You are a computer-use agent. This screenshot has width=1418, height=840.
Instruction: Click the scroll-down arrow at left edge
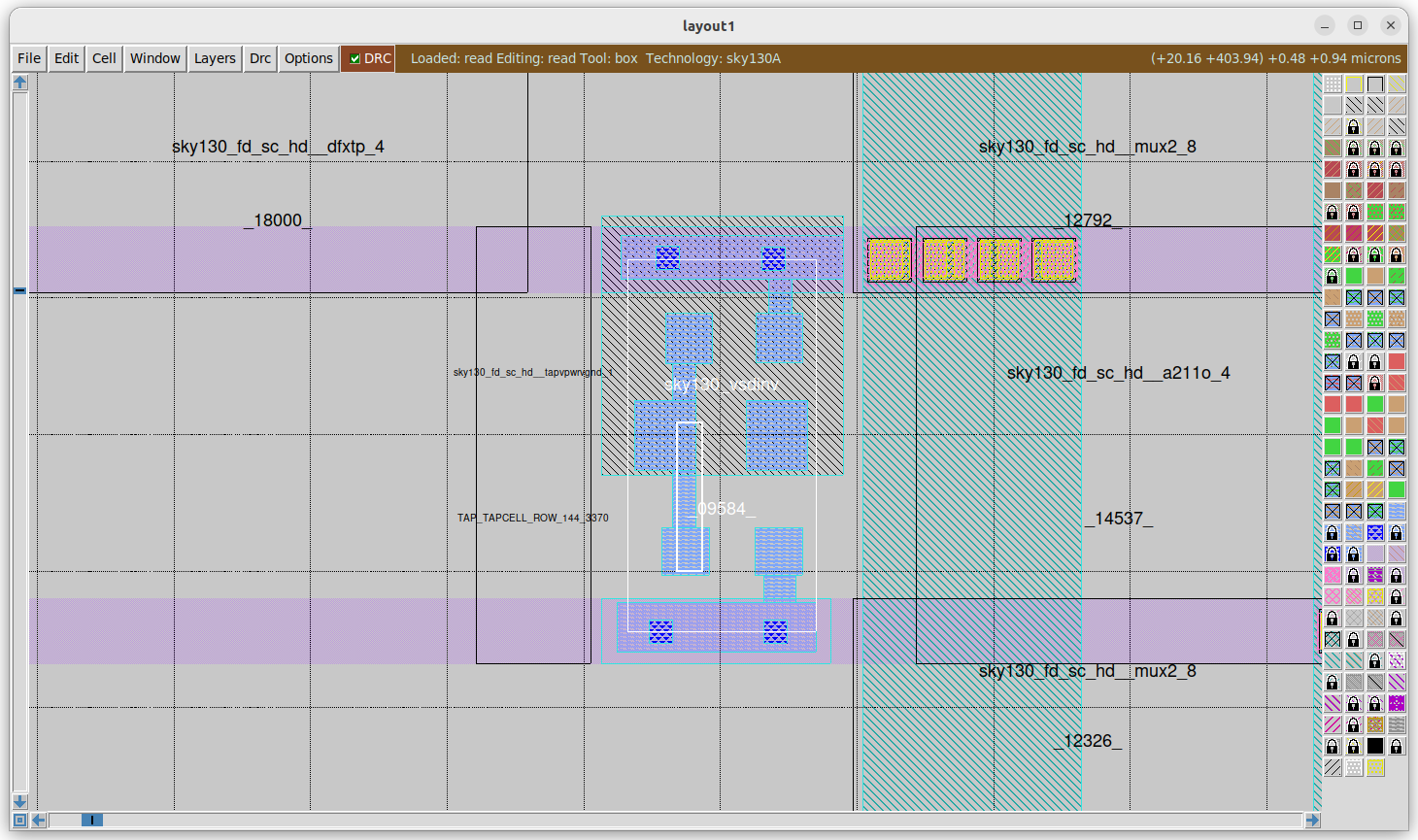19,801
